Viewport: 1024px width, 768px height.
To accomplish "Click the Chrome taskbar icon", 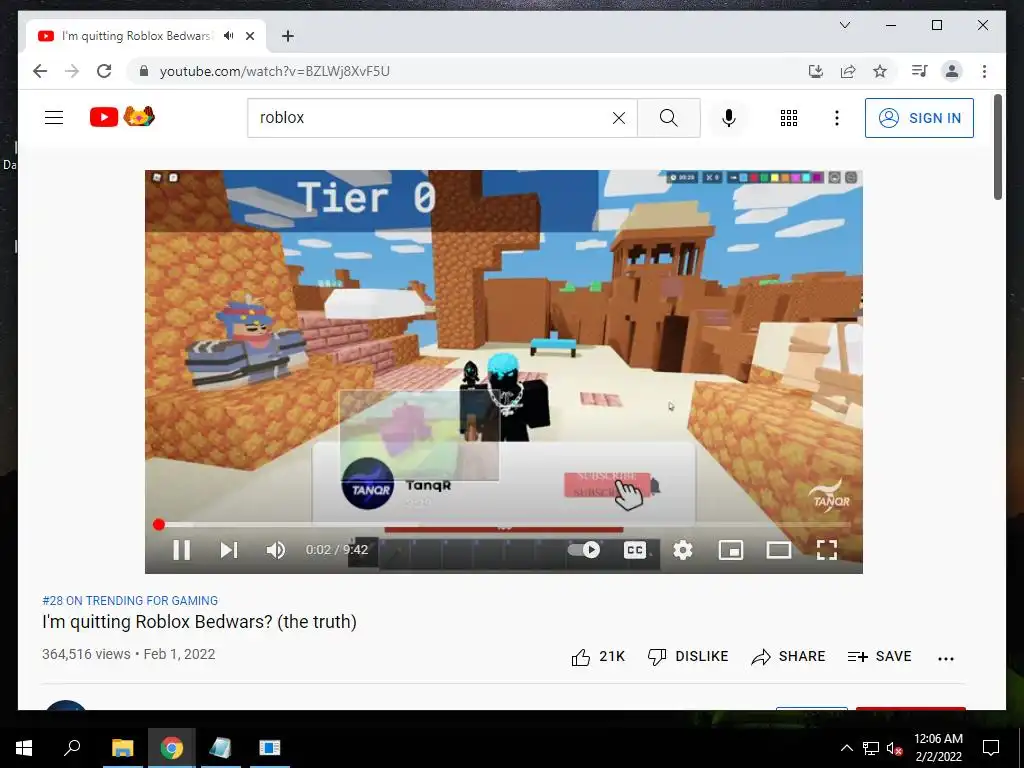I will click(x=171, y=748).
